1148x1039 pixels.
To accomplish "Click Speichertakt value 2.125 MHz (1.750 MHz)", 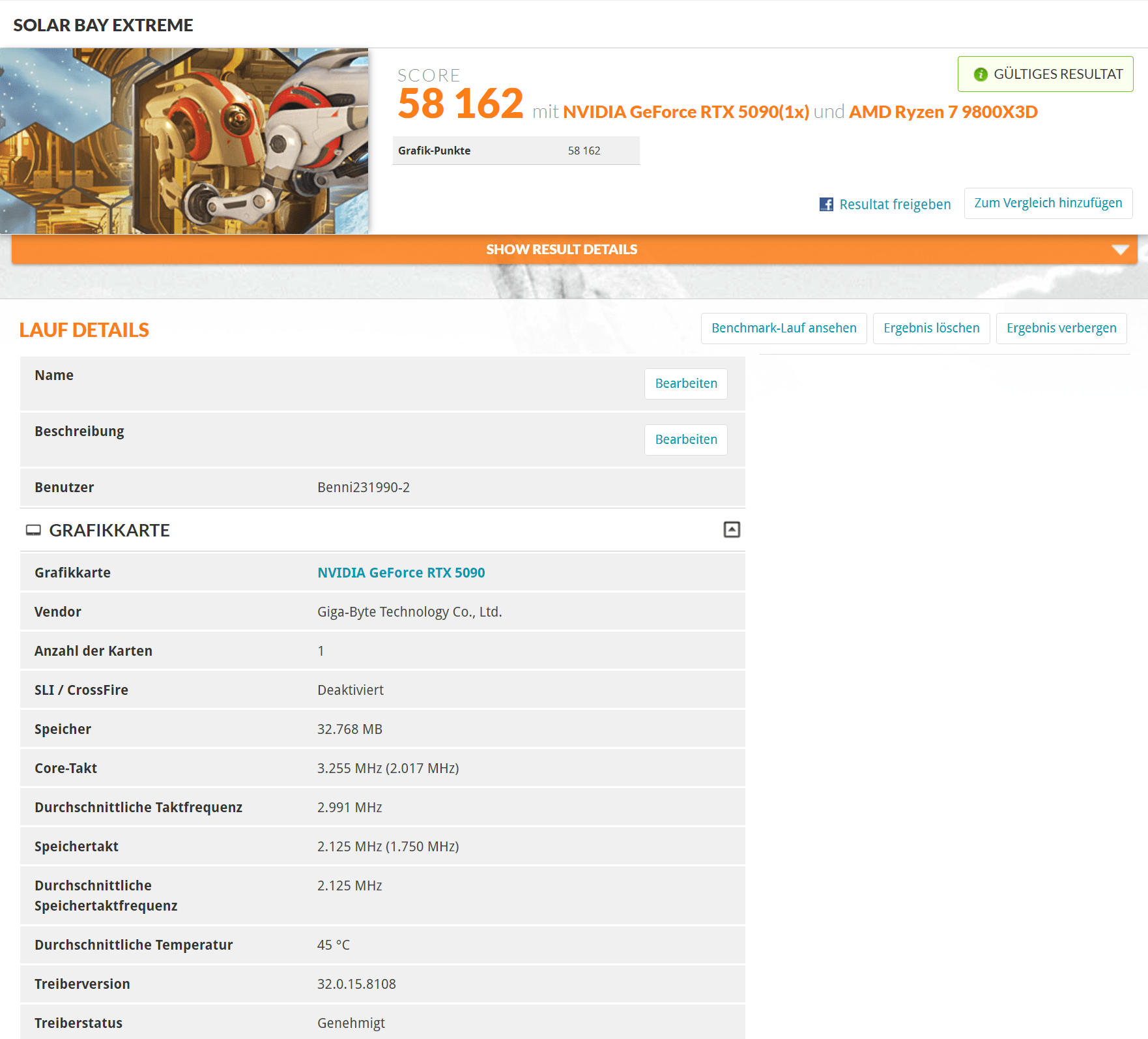I will [388, 847].
